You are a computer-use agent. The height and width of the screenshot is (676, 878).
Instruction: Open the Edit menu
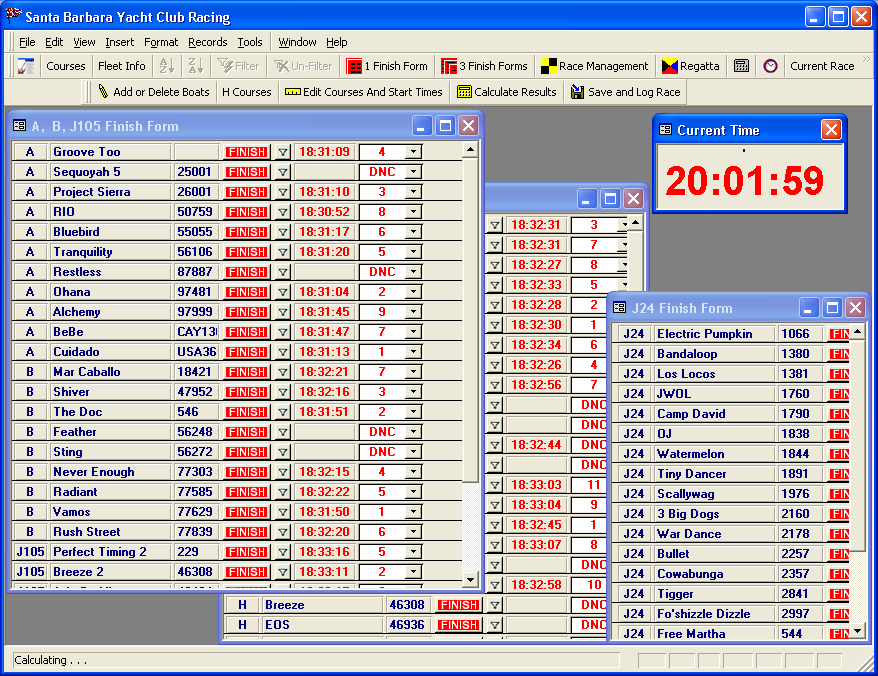(x=54, y=42)
